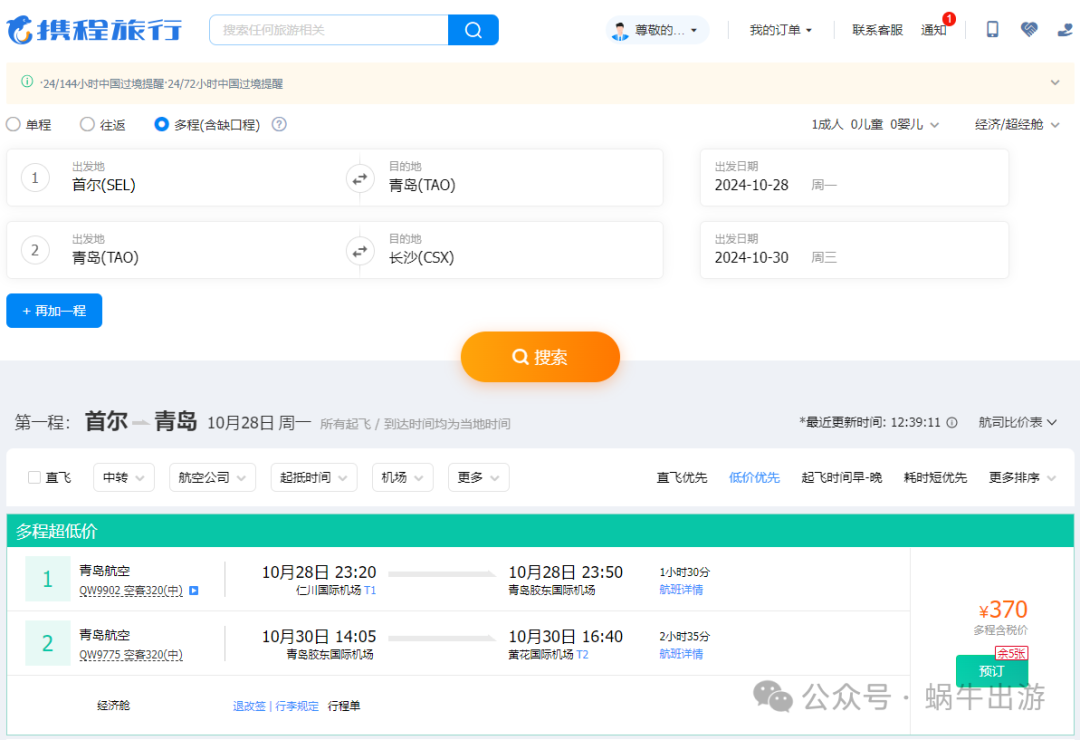
Task: Click the help question mark beside 多程
Action: pos(279,124)
